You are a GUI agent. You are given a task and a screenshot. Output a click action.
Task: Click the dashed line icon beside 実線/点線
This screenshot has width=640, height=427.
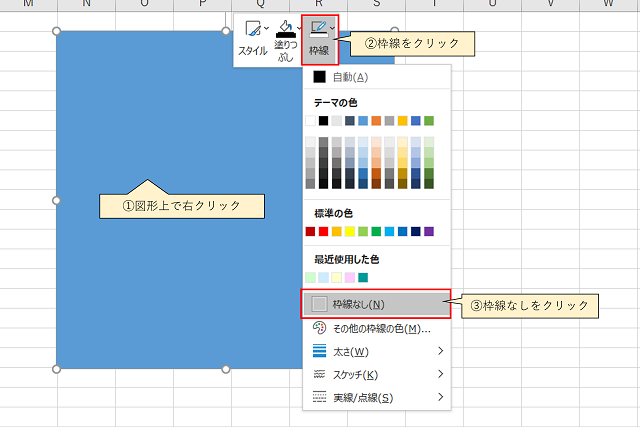coord(319,397)
